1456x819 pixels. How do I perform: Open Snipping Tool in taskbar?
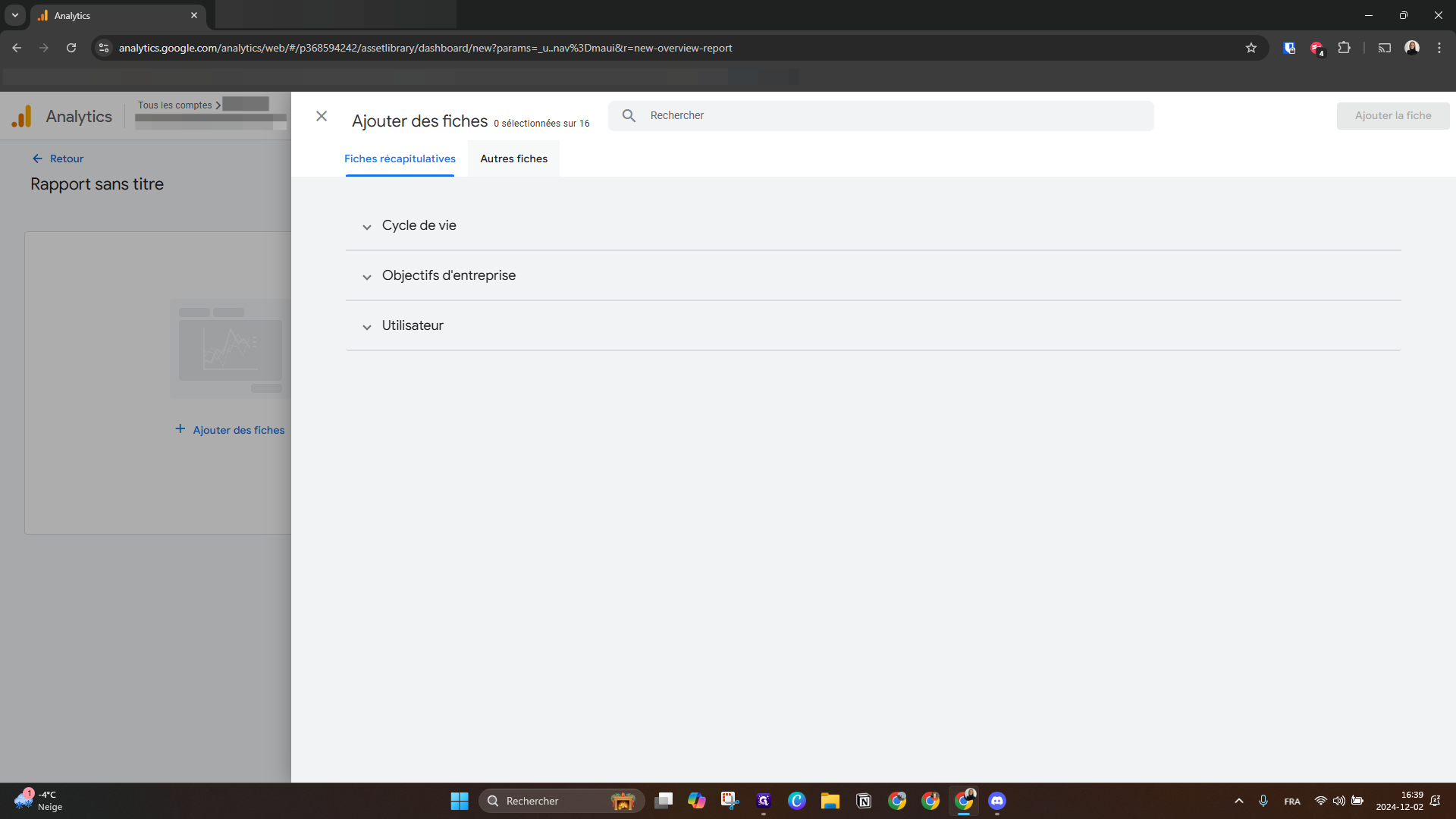(730, 801)
